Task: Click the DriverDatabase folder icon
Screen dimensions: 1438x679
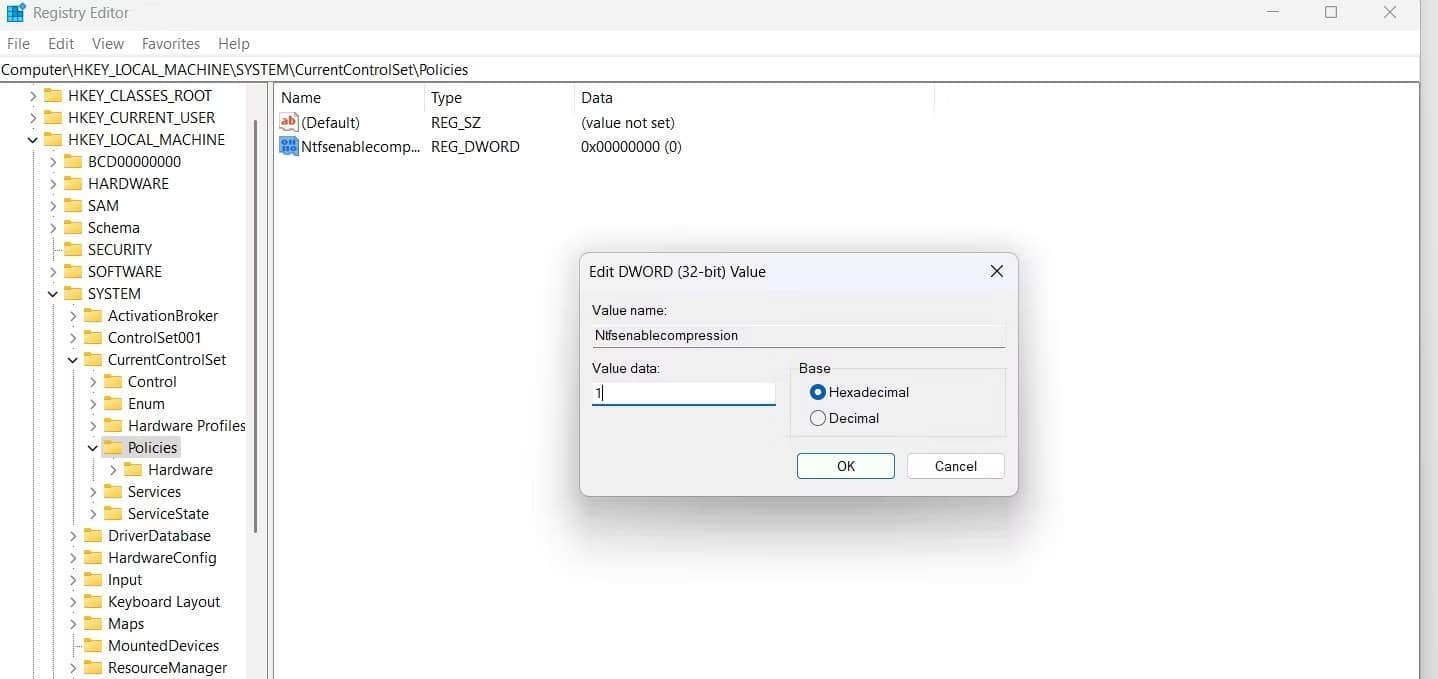Action: [95, 535]
